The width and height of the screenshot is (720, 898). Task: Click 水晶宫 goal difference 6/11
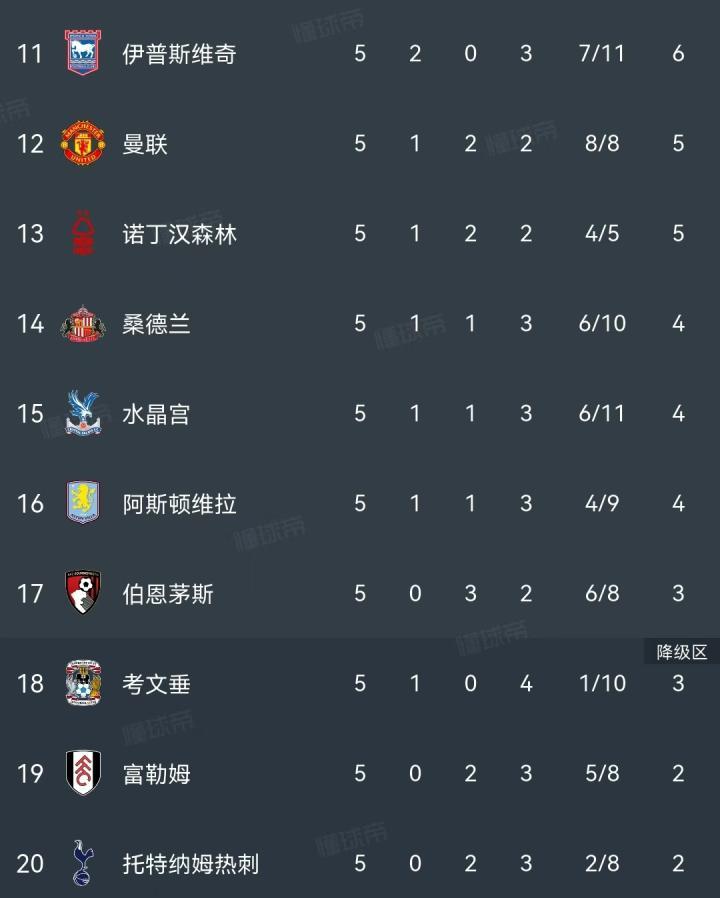click(x=601, y=413)
